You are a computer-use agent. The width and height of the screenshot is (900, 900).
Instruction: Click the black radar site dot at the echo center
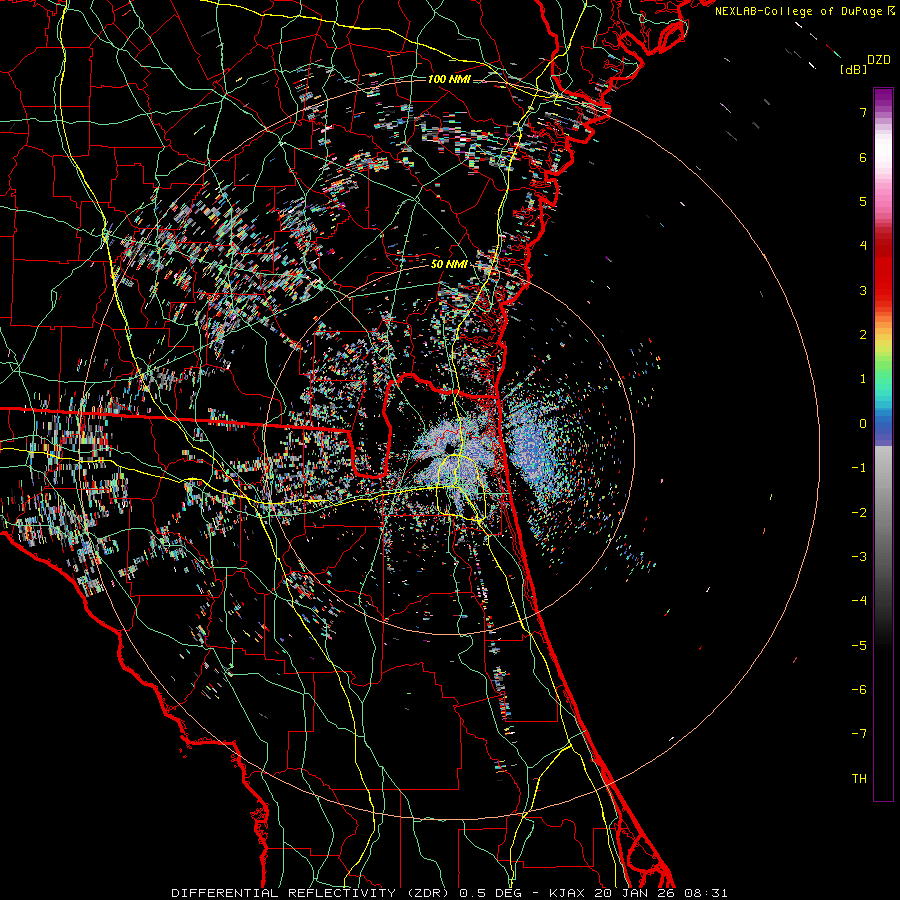click(x=448, y=449)
